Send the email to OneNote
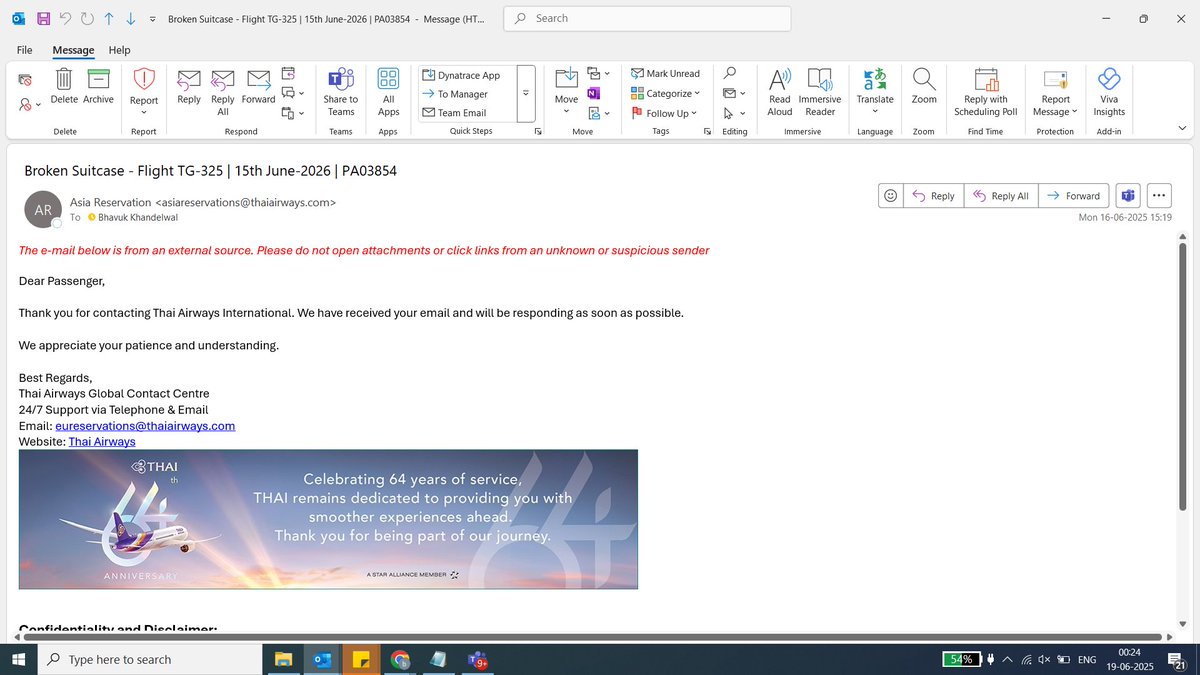Image resolution: width=1200 pixels, height=675 pixels. (x=593, y=93)
